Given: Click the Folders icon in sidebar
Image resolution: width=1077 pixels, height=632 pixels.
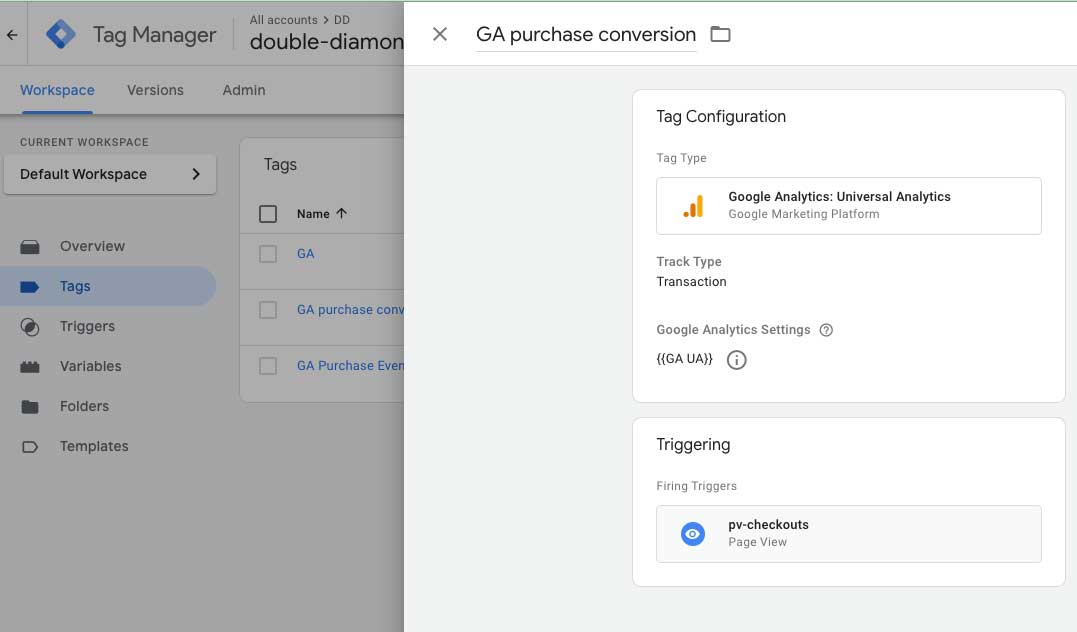Looking at the screenshot, I should tap(30, 407).
